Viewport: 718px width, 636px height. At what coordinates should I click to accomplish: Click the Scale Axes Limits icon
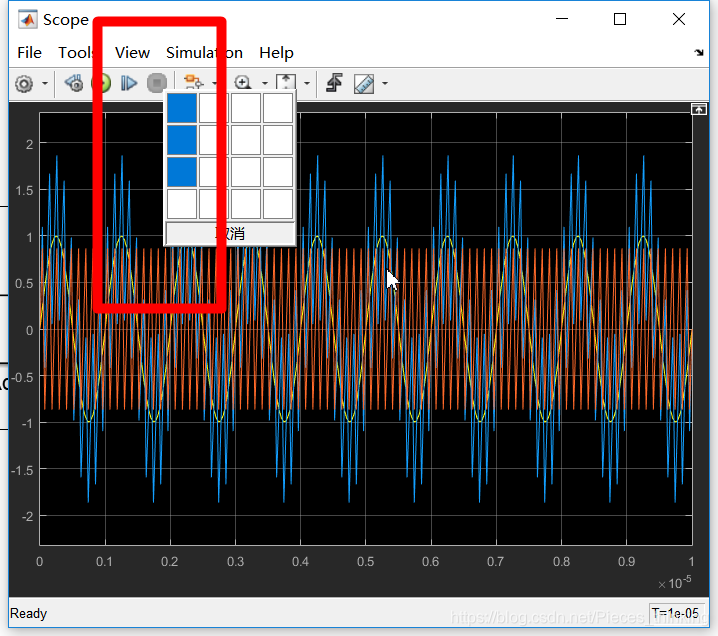[x=286, y=82]
